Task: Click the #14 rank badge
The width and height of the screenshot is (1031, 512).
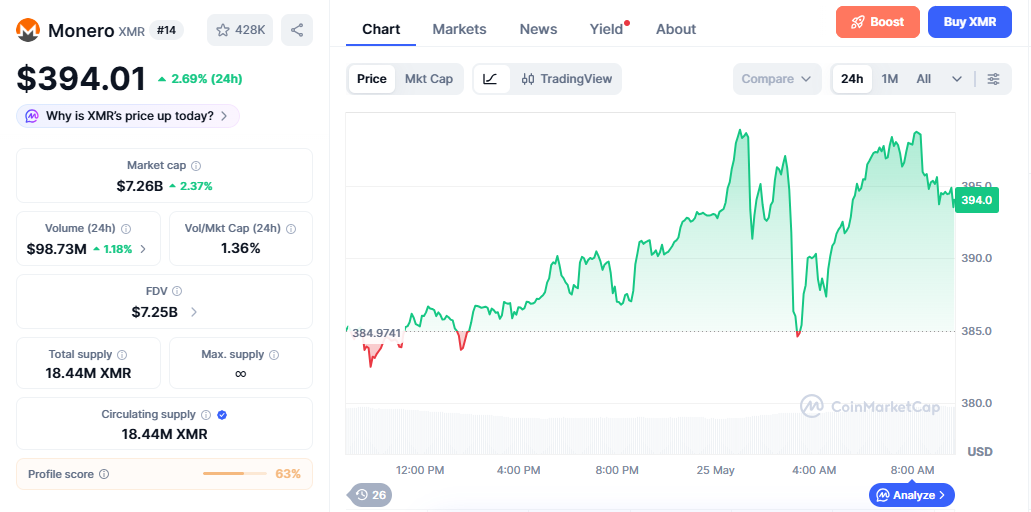Action: click(x=166, y=30)
